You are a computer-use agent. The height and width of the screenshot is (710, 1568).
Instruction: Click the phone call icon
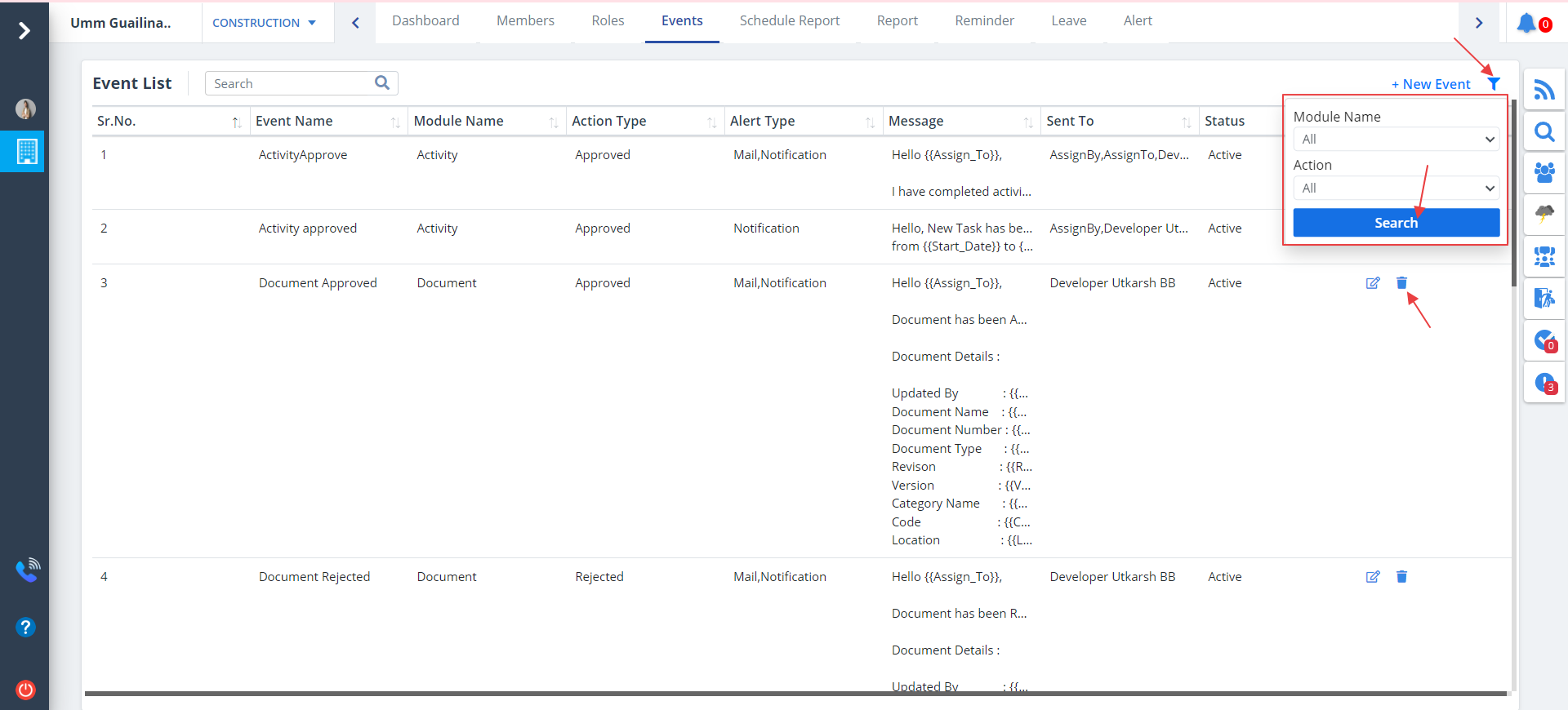[x=27, y=570]
